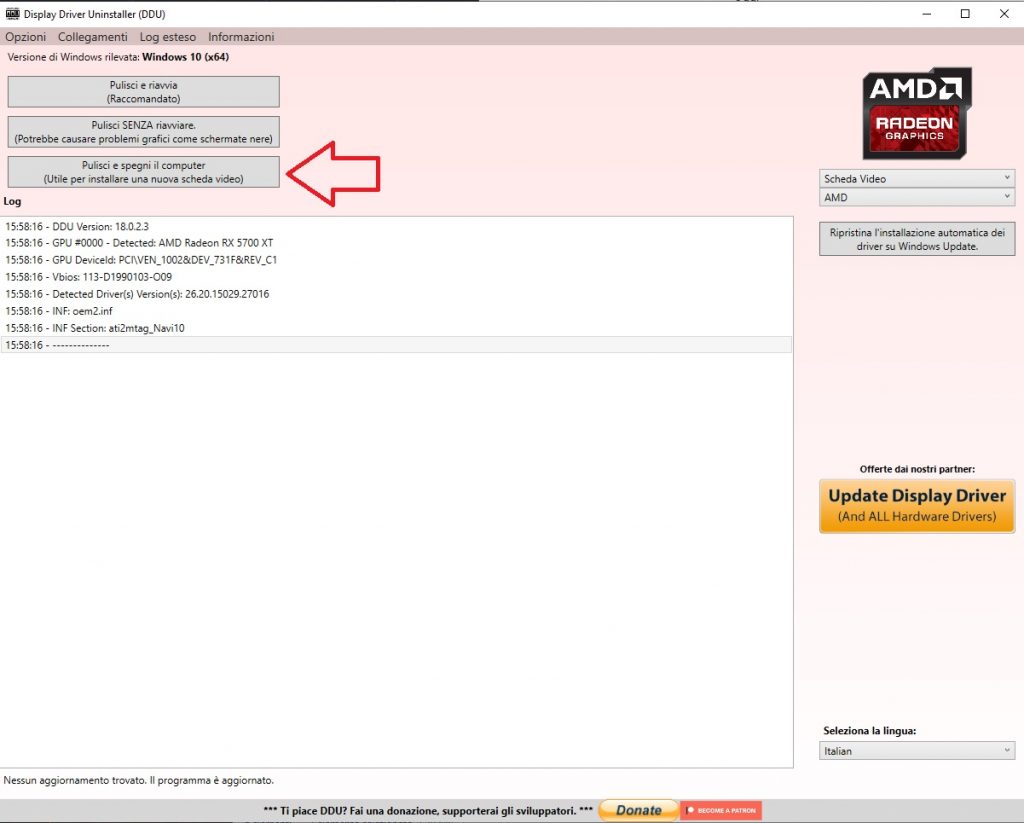
Task: Click Pulisci e spegni il computer button
Action: [144, 172]
